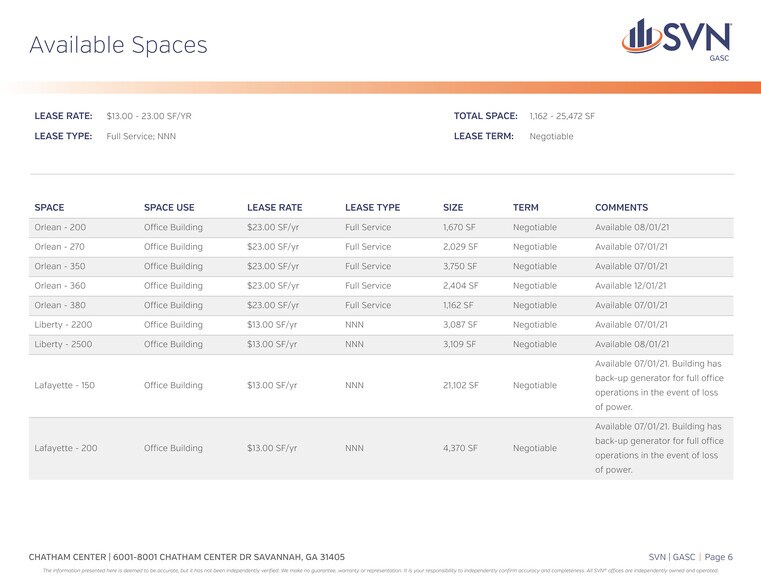
Task: Click the Available Spaces page title
Action: pos(118,45)
